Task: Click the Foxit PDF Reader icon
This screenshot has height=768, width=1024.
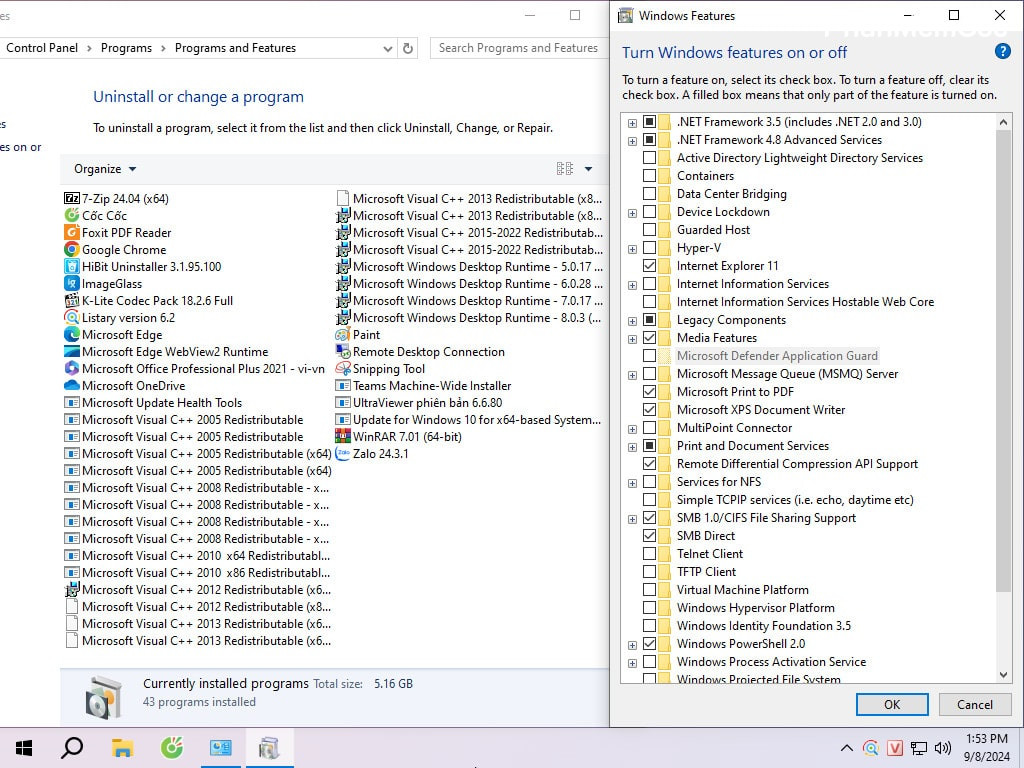Action: click(72, 233)
